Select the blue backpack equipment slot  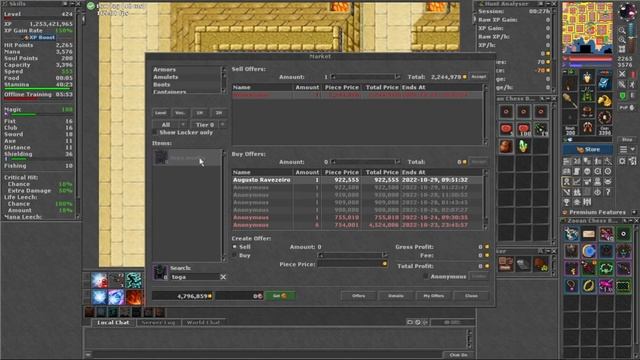(604, 82)
